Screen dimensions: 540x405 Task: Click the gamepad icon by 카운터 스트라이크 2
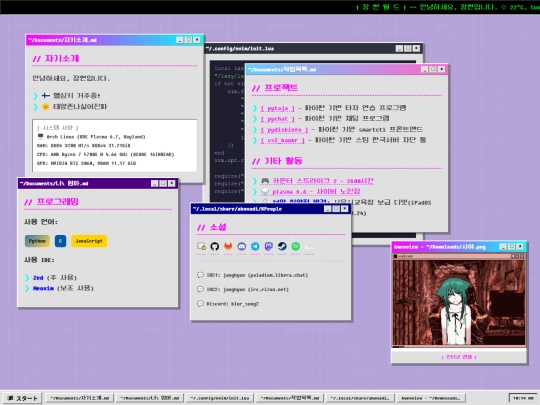[x=265, y=181]
